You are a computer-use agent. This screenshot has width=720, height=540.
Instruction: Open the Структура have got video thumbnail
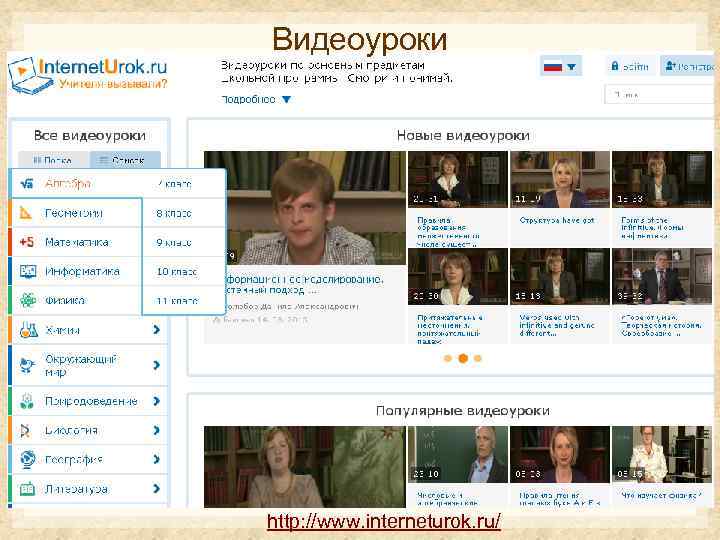click(560, 180)
